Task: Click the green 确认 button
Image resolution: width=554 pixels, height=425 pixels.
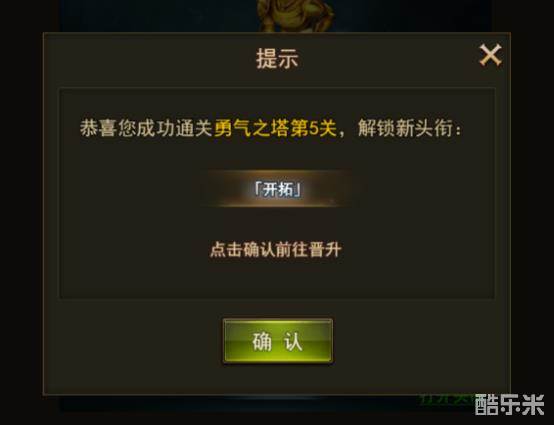Action: coord(278,341)
